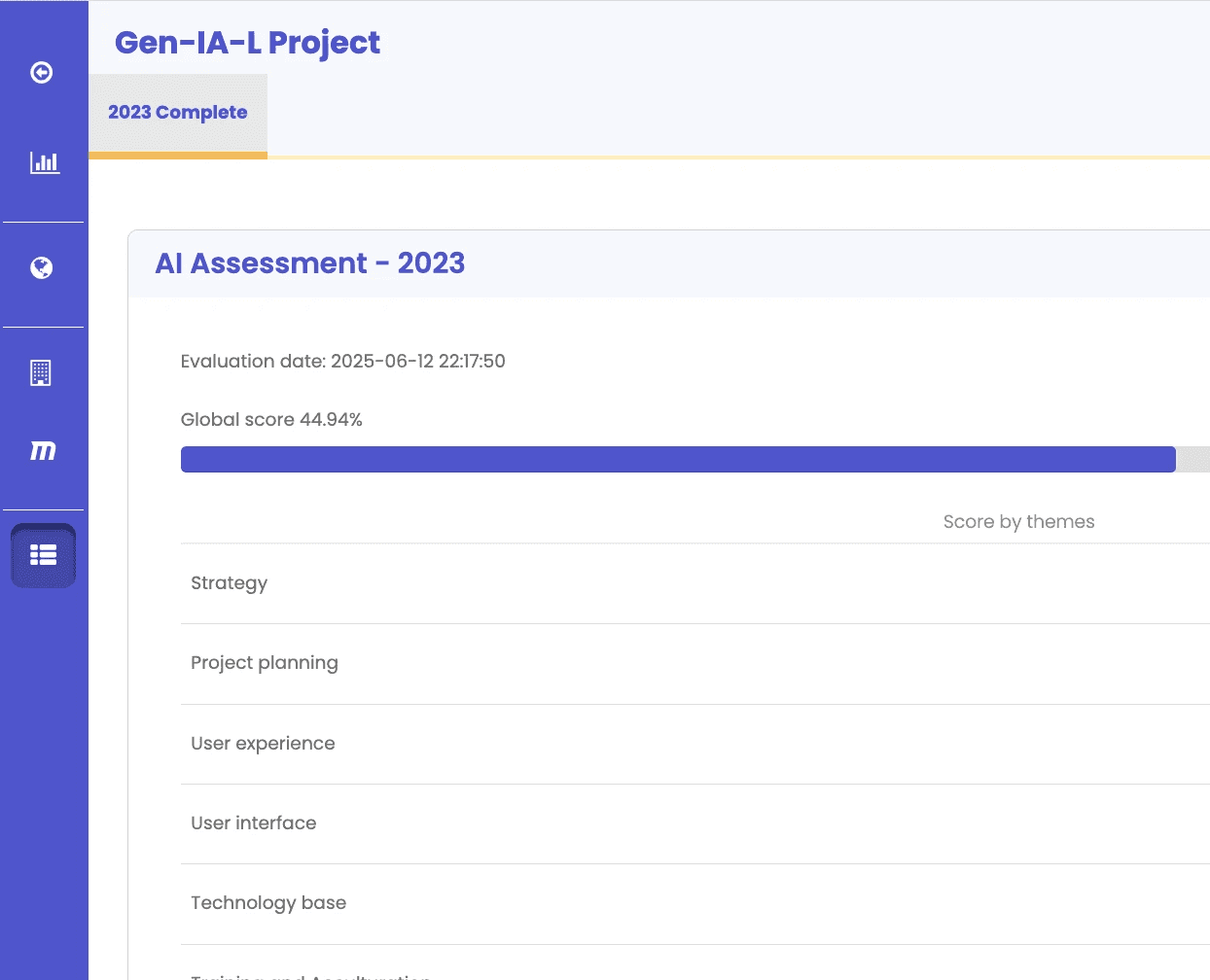Click the stylized m icon in sidebar

(x=43, y=450)
